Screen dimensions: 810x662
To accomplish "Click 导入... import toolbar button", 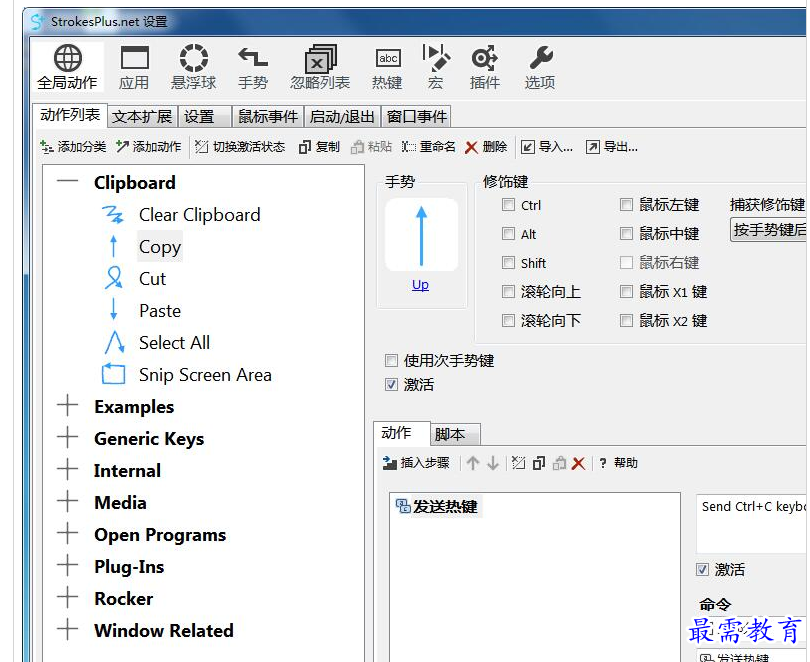I will pyautogui.click(x=547, y=147).
